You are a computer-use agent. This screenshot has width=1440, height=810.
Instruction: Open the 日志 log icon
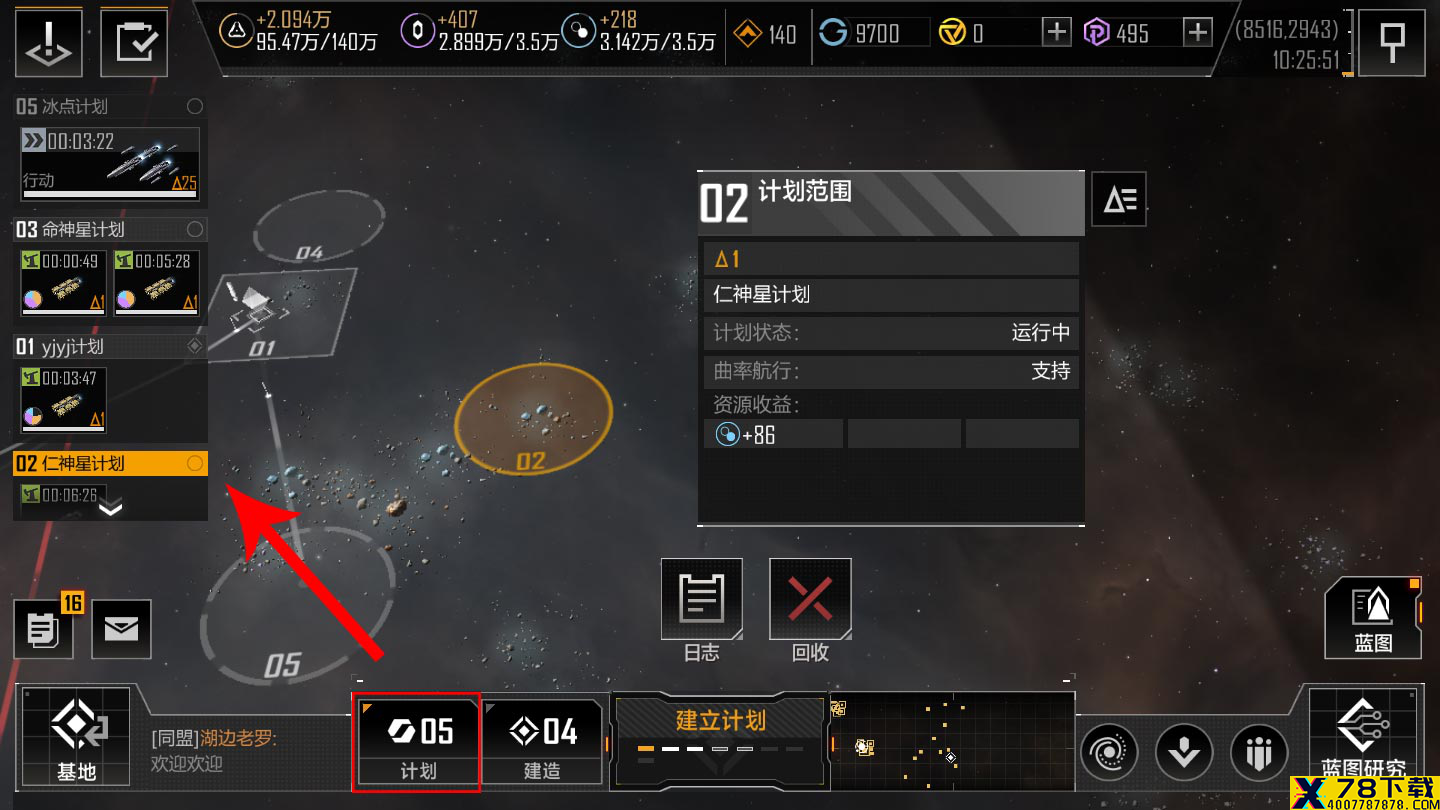coord(701,599)
